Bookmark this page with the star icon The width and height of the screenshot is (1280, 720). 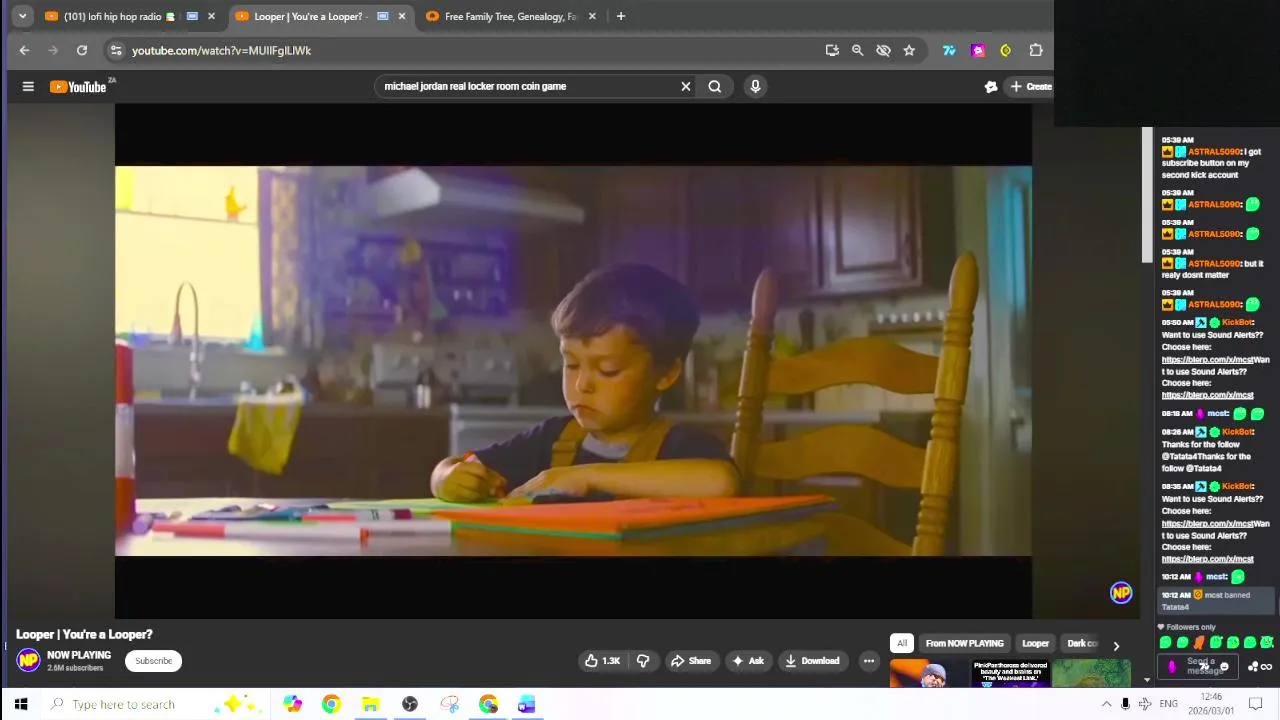908,50
